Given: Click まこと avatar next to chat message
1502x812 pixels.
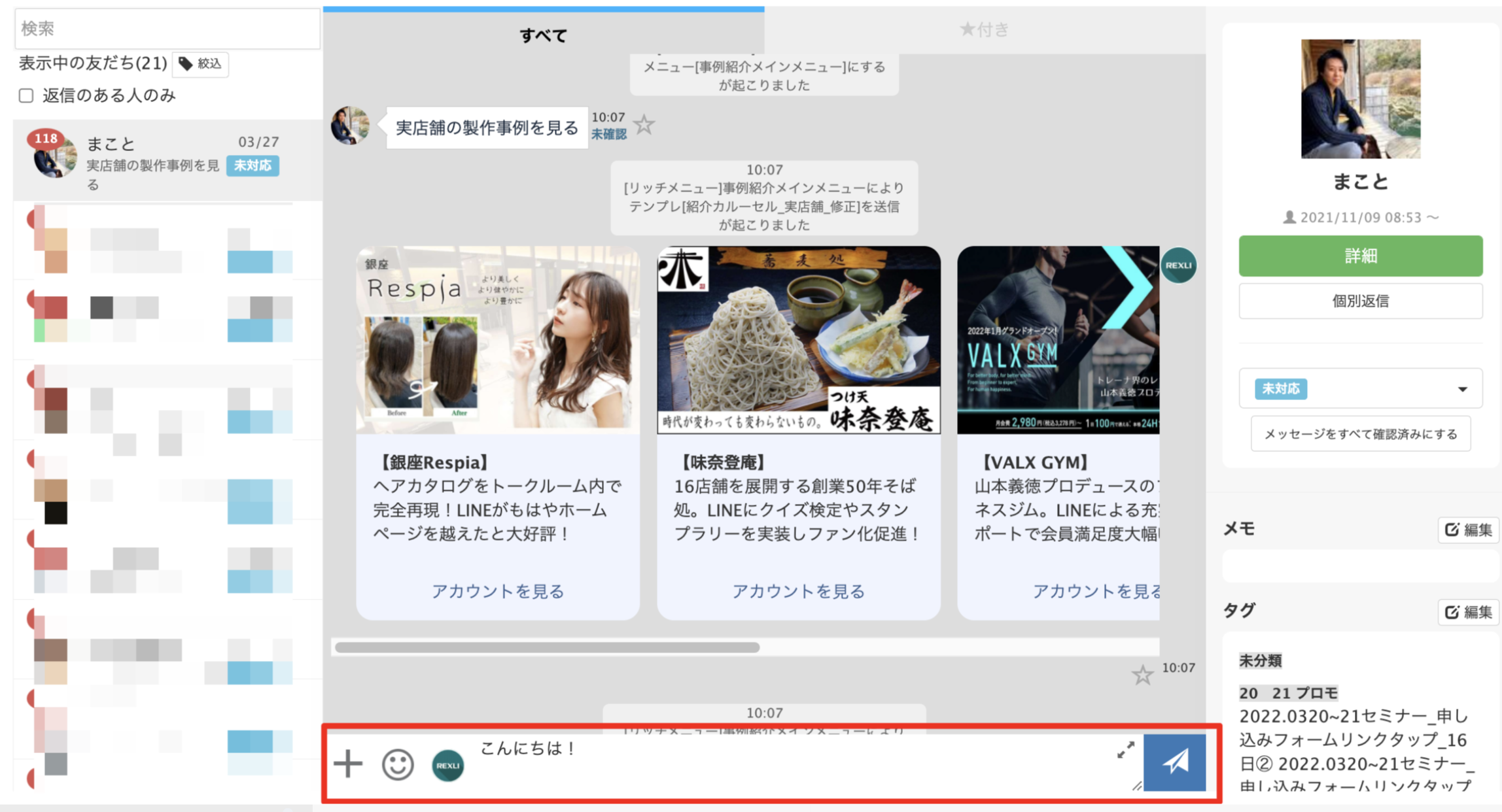Looking at the screenshot, I should click(350, 125).
